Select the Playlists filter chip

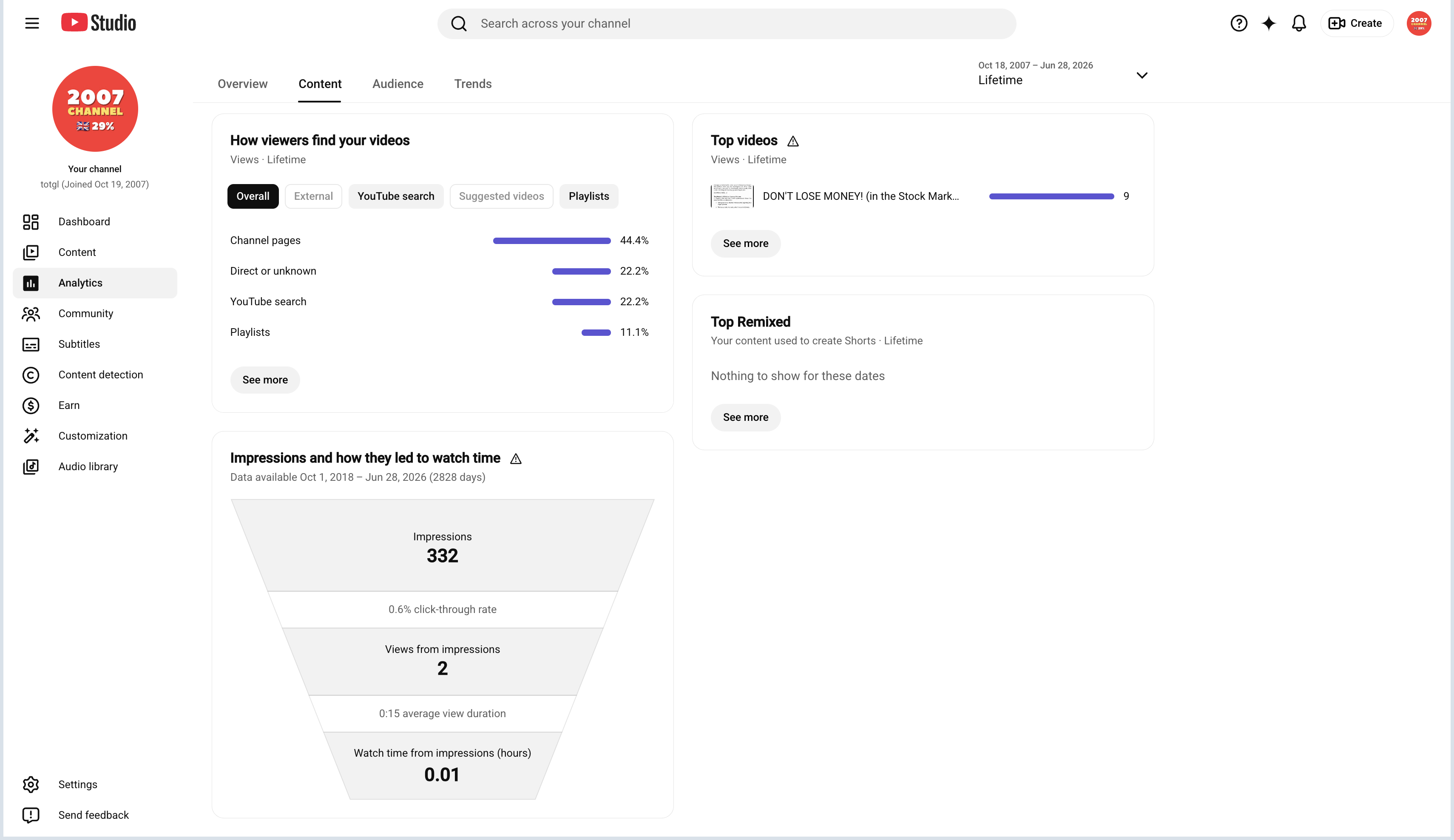588,196
